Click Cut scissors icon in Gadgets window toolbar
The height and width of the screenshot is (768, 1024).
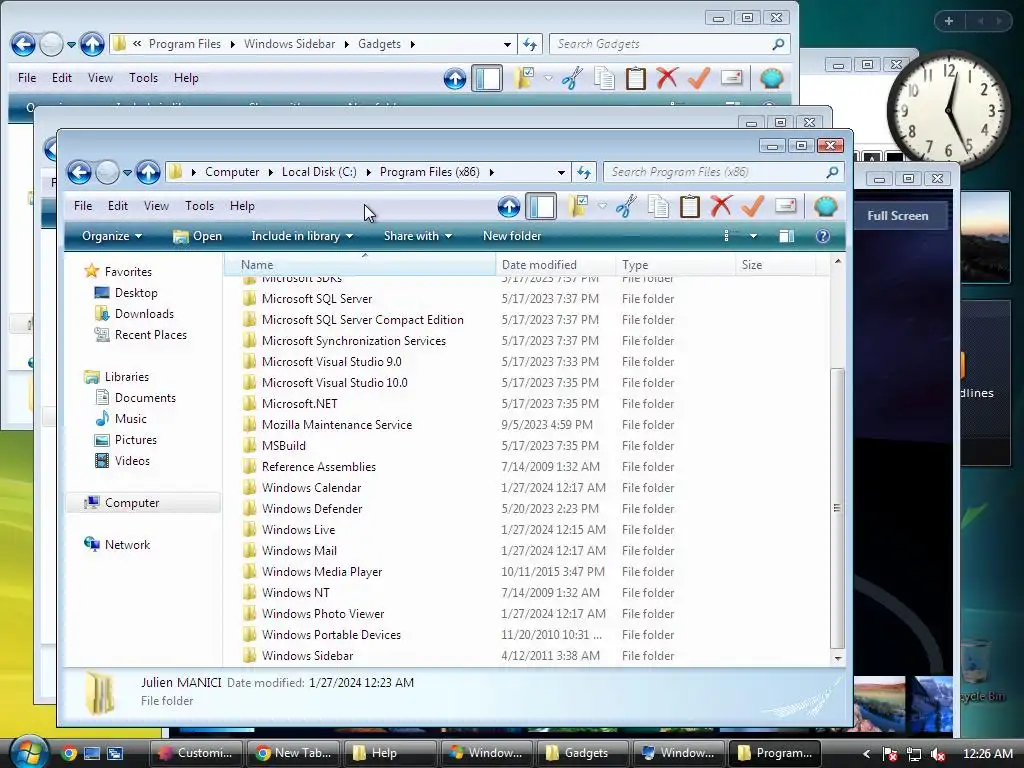(x=572, y=78)
